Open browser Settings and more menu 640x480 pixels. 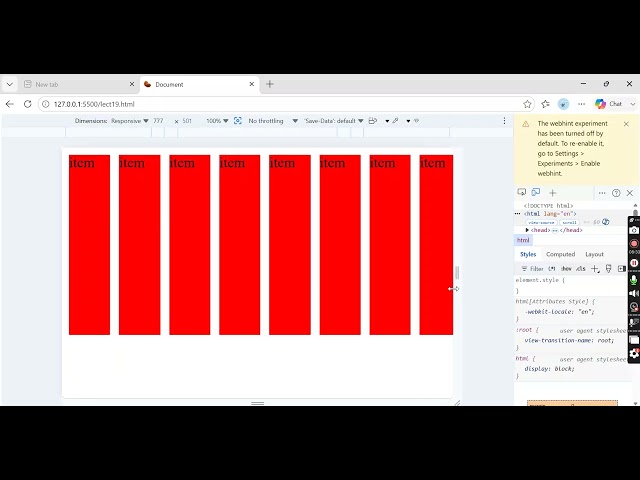point(582,104)
